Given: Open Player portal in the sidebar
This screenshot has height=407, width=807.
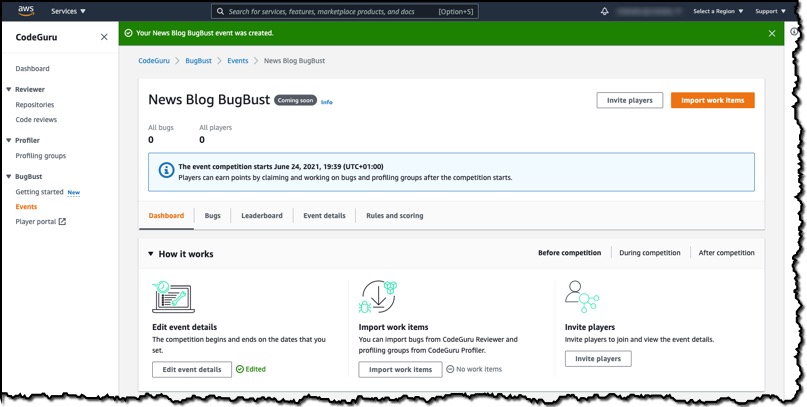Looking at the screenshot, I should point(36,222).
